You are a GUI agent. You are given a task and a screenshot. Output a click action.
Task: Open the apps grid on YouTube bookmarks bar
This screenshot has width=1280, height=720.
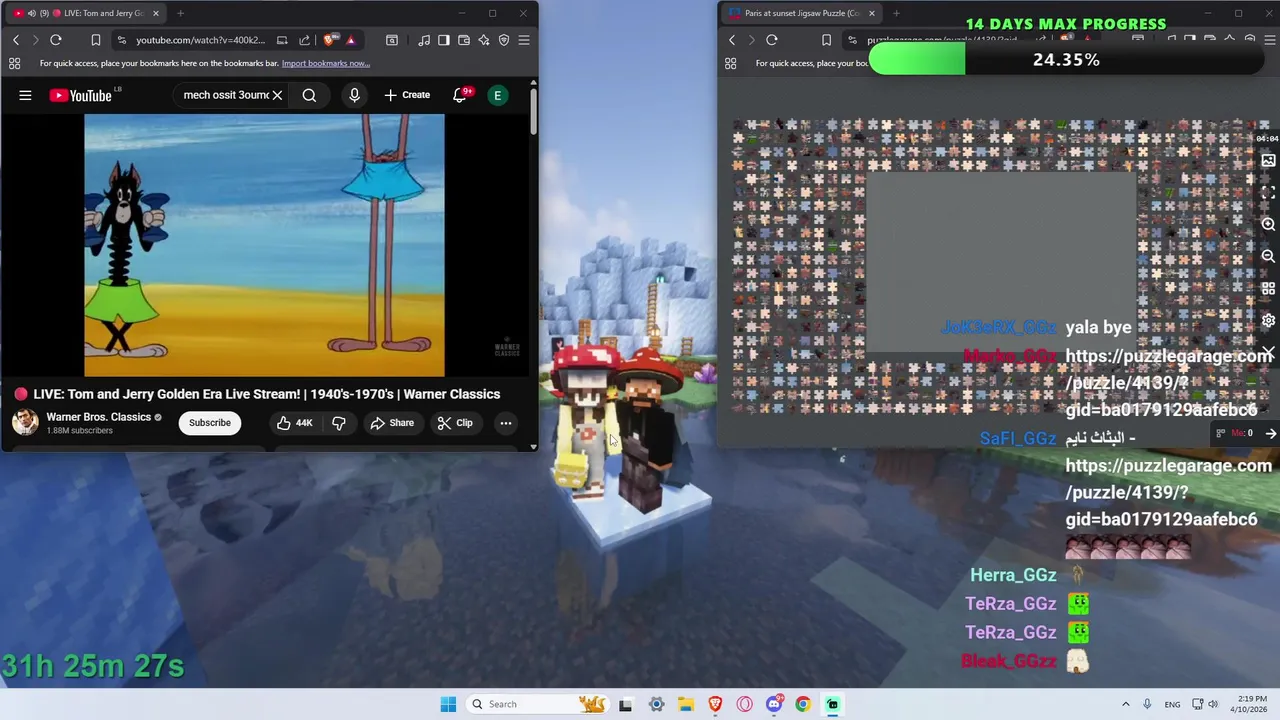(14, 63)
